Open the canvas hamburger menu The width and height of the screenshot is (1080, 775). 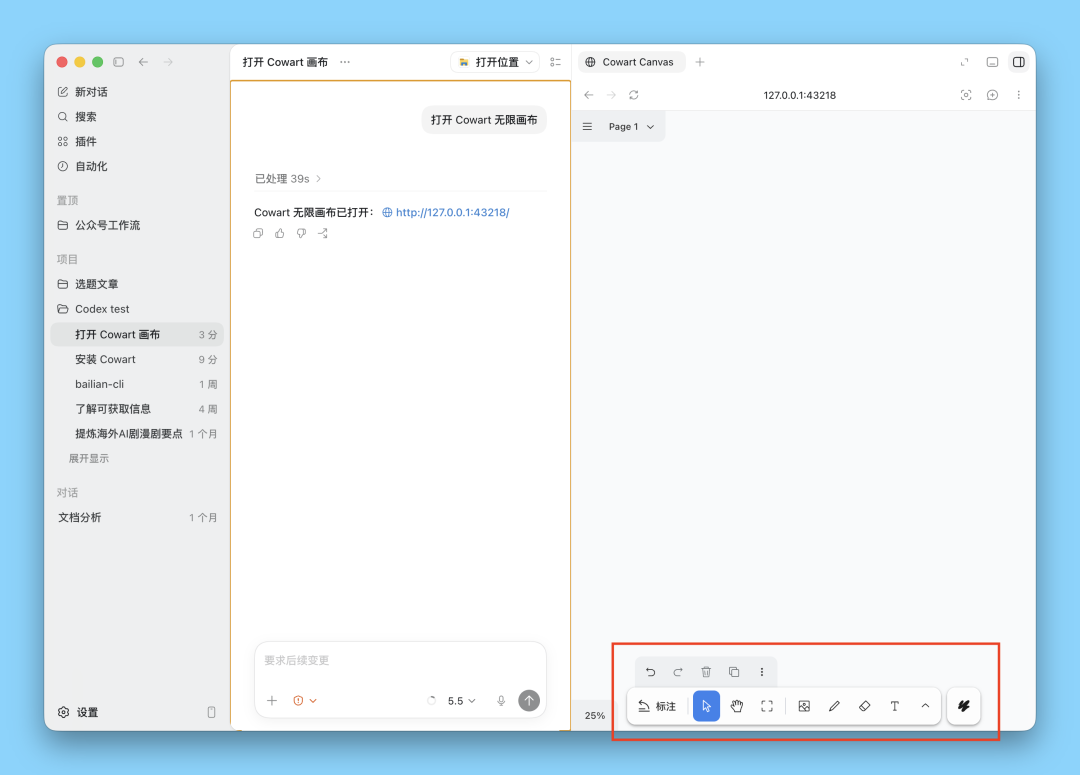point(588,127)
